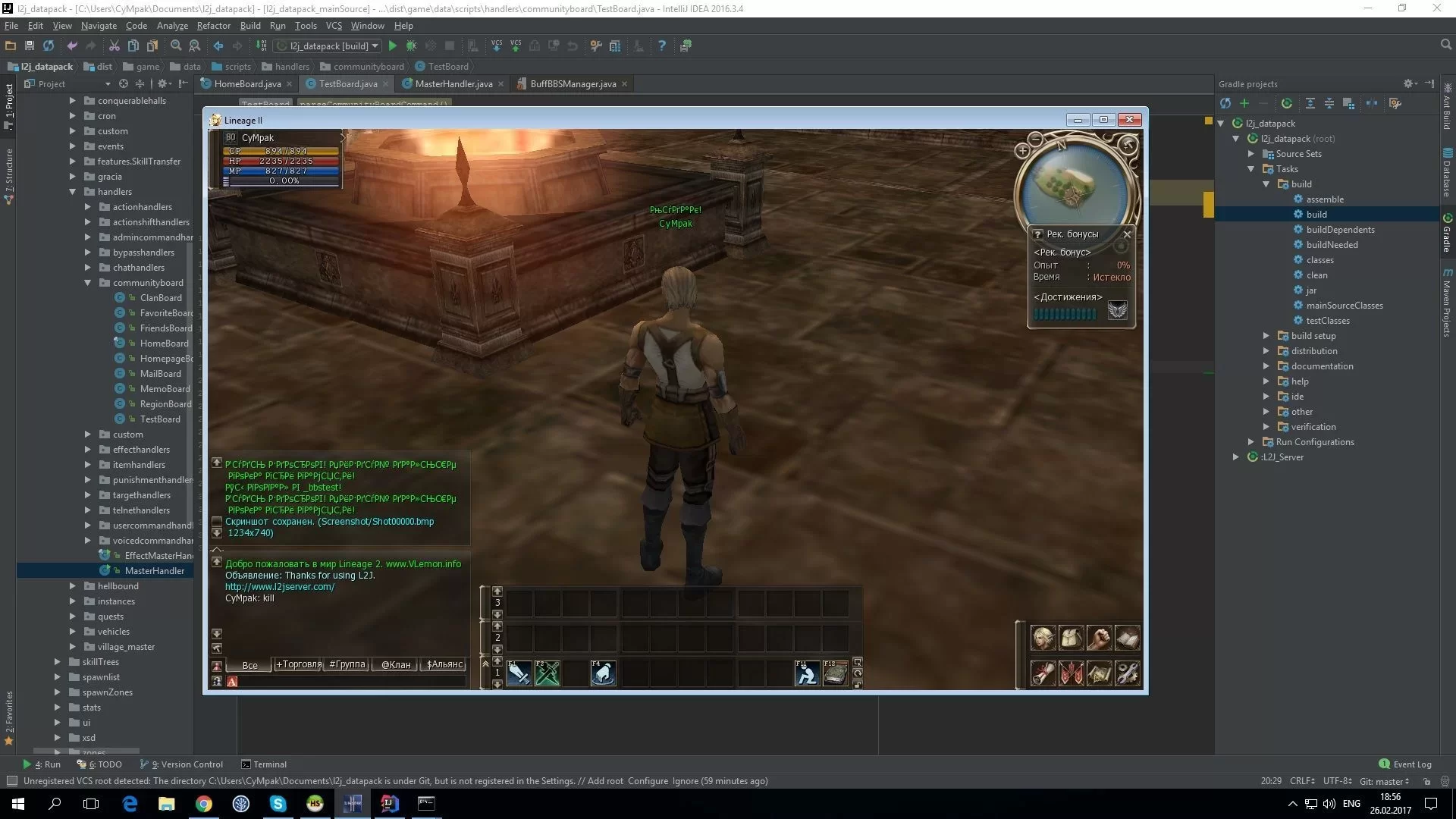The height and width of the screenshot is (819, 1456).
Task: Collapse the Tasks node in the Gradle tree
Action: pos(1250,169)
